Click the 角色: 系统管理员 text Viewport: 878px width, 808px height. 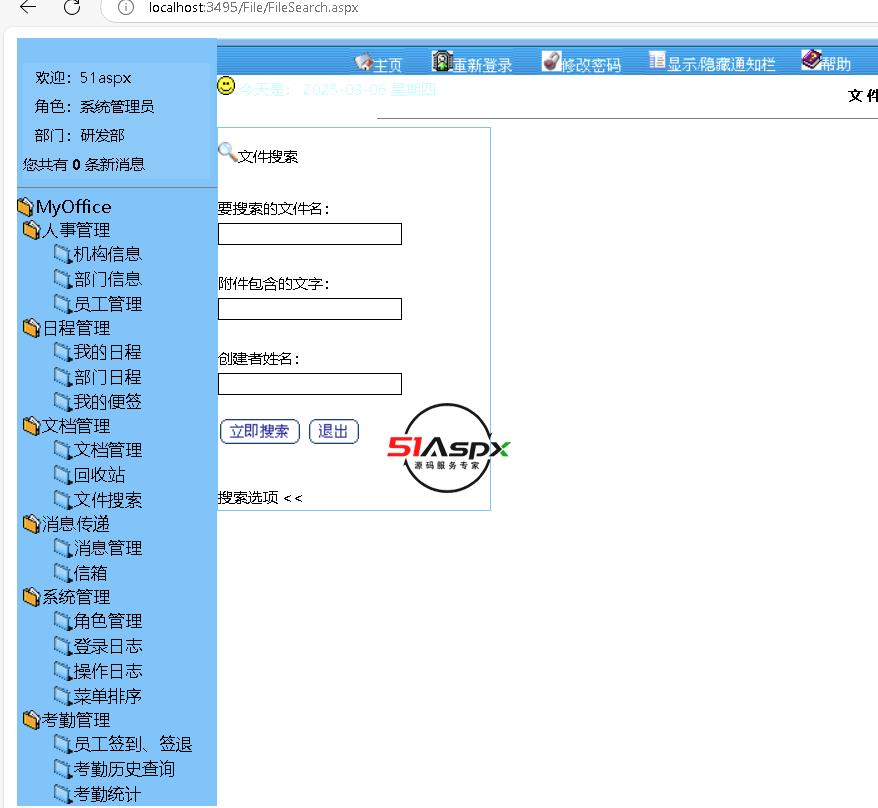[94, 106]
